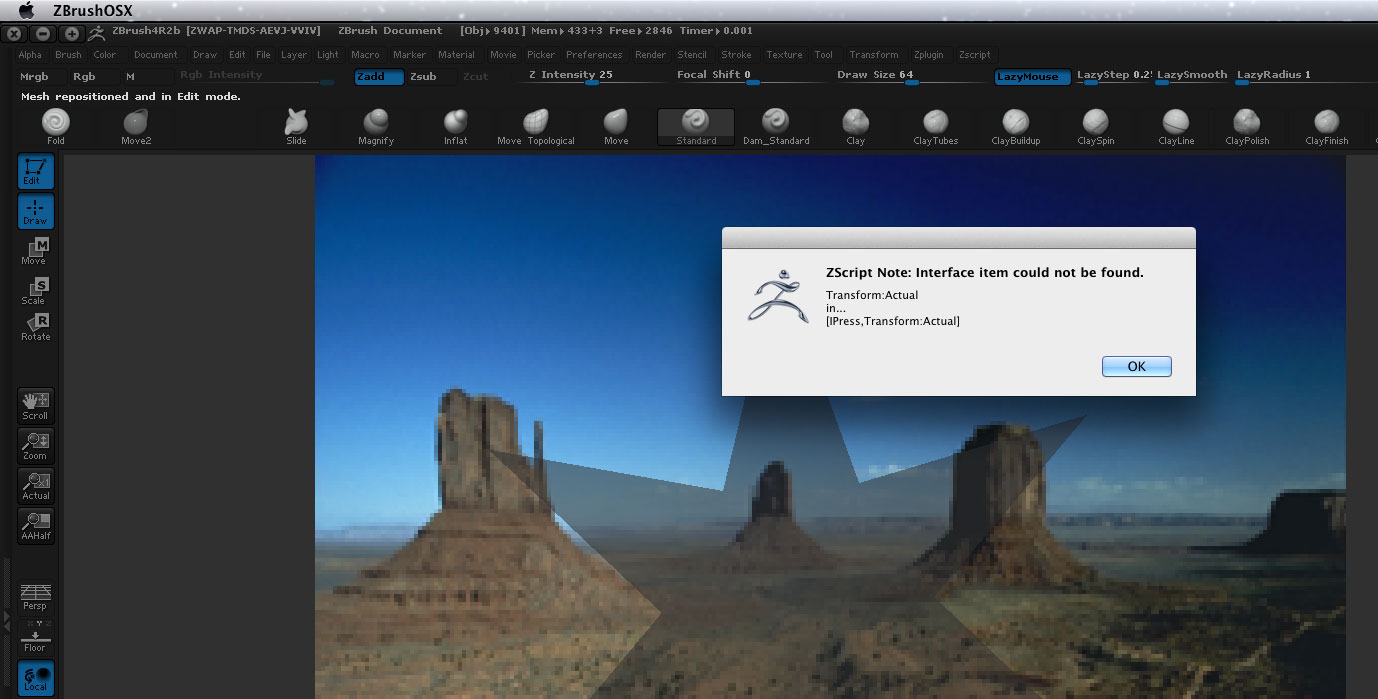Select the Slide brush

[296, 127]
